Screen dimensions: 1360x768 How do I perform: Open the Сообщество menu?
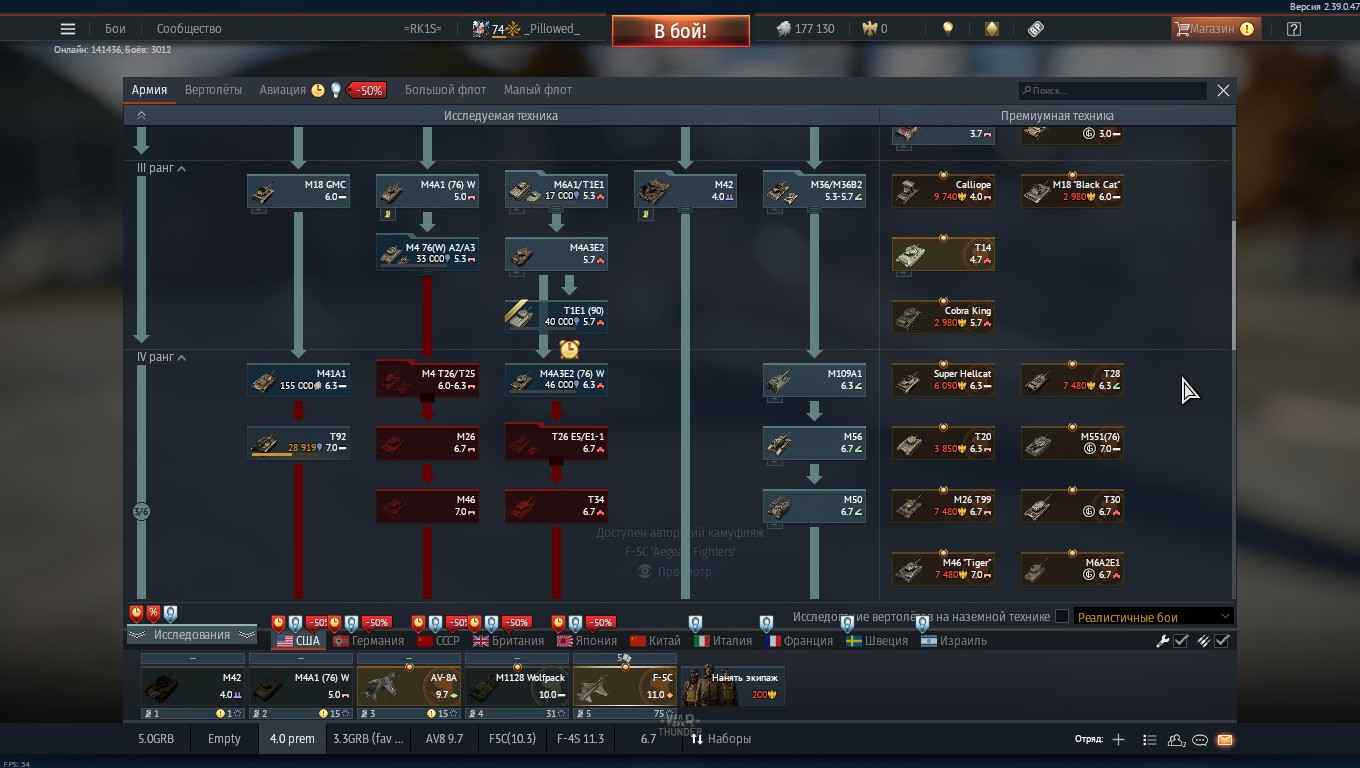(x=189, y=29)
